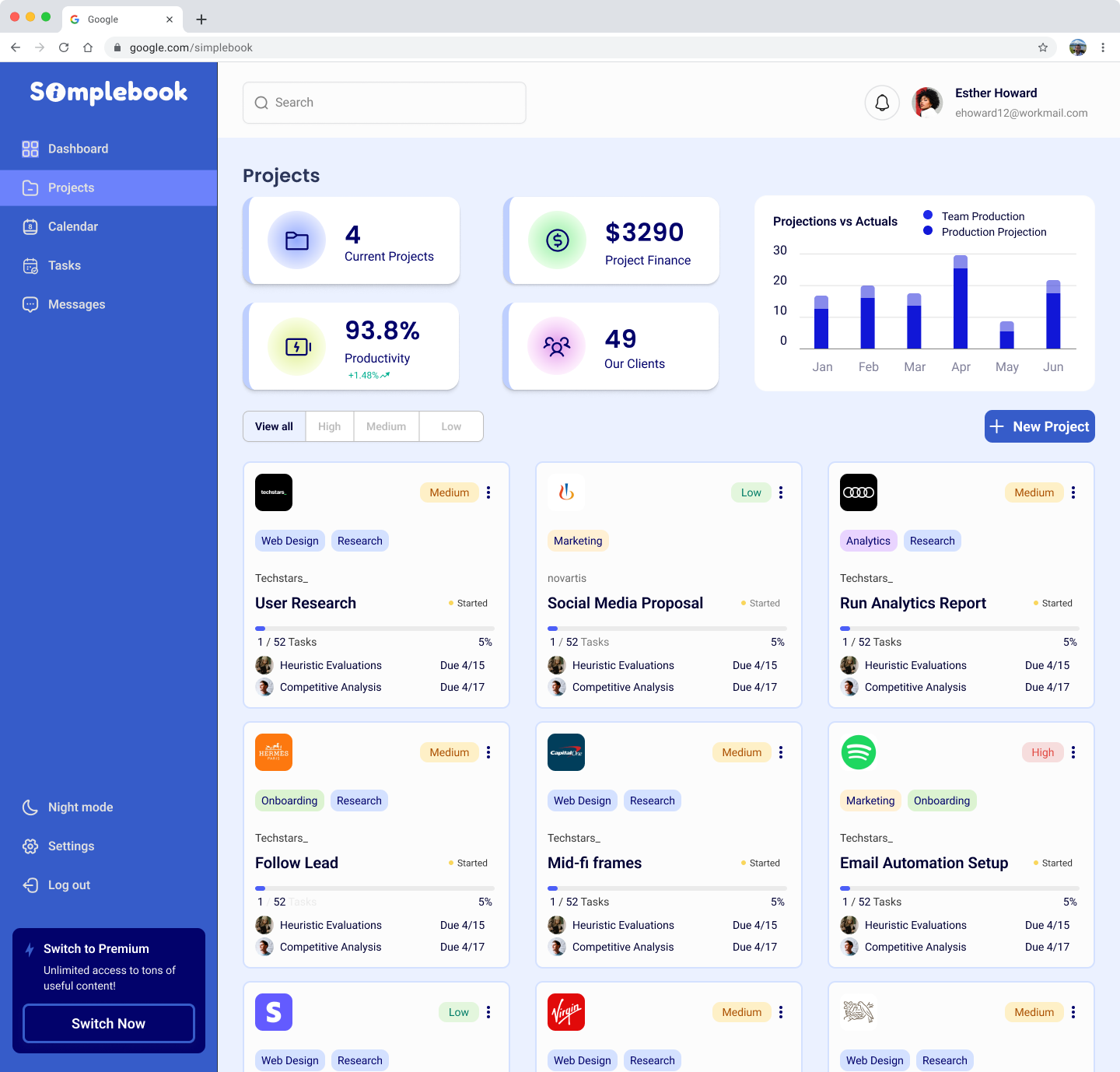Open Messages in the sidebar
This screenshot has height=1072, width=1120.
pyautogui.click(x=109, y=304)
